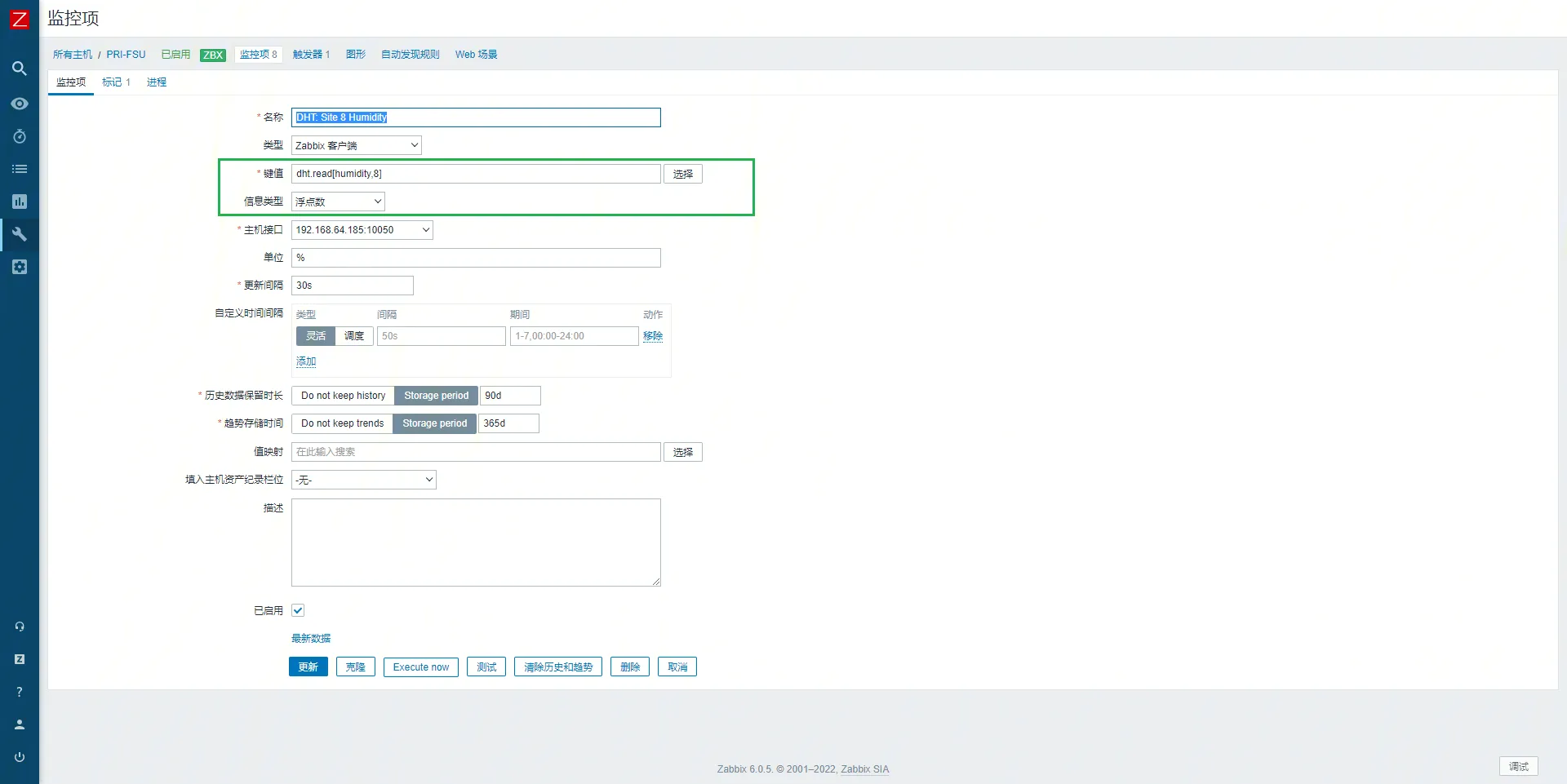Open the 信息类型 浮点数 dropdown
1567x784 pixels.
tap(338, 202)
